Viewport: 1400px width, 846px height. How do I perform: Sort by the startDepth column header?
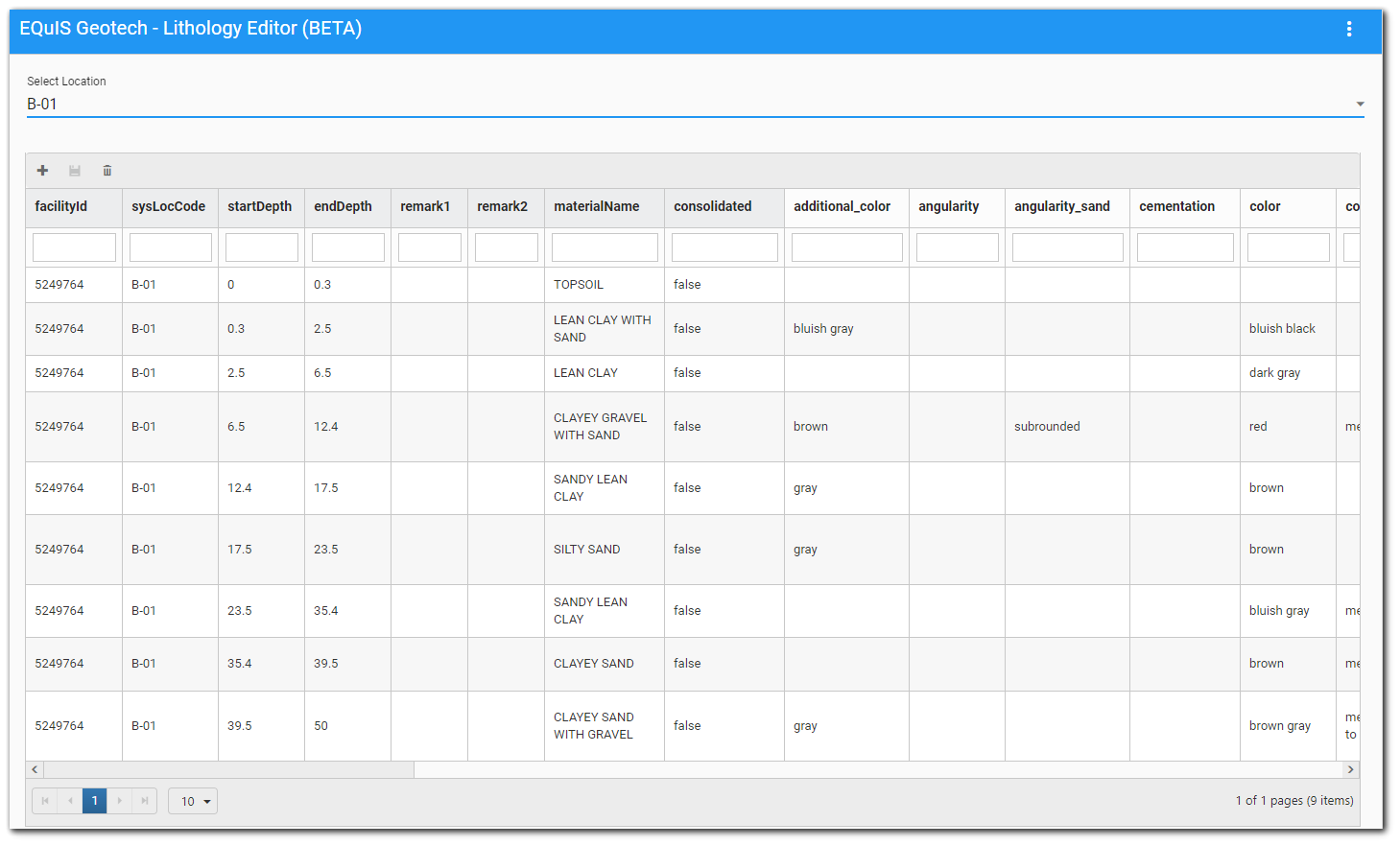coord(260,207)
